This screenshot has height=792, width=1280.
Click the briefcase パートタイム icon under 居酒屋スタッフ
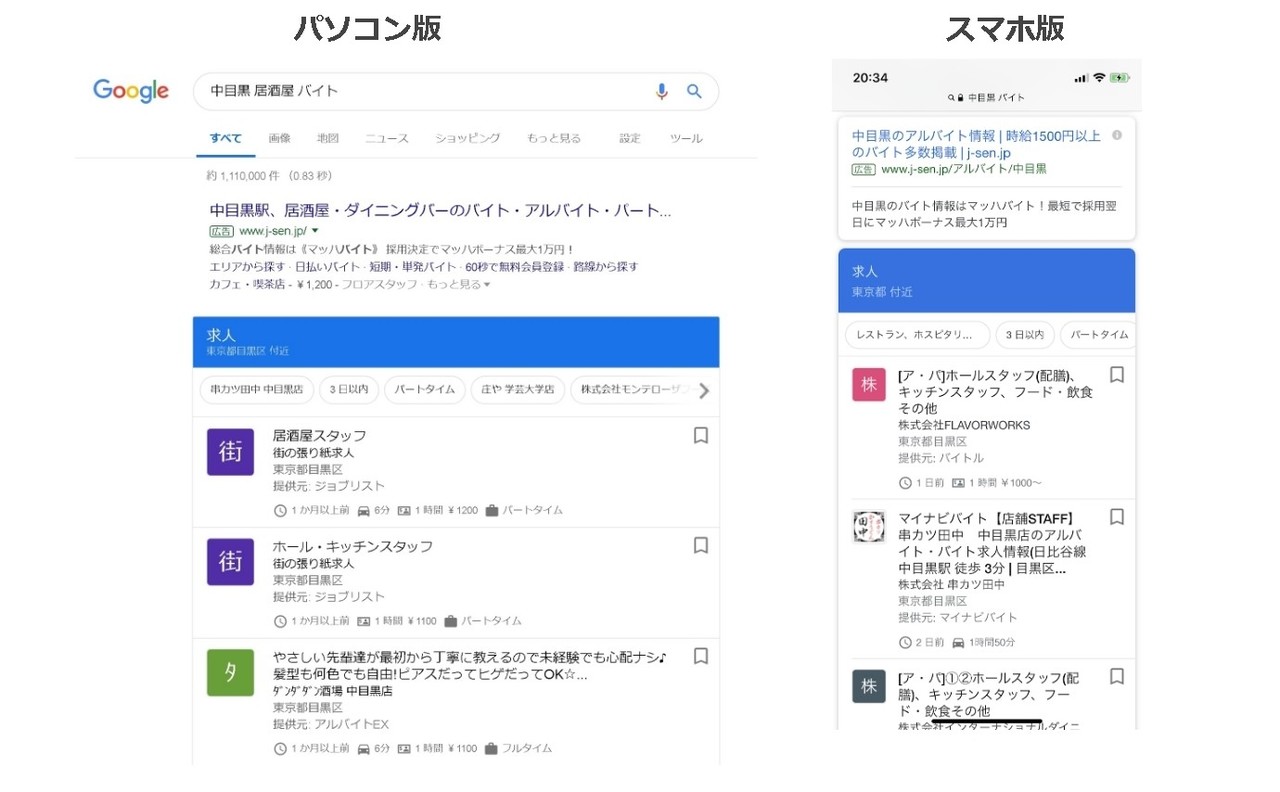[x=491, y=510]
